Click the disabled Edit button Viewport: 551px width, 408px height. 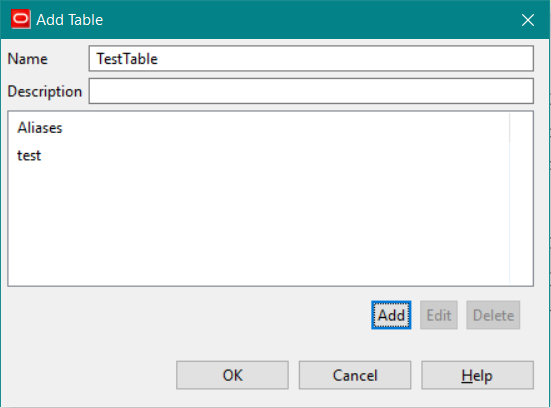[x=439, y=315]
